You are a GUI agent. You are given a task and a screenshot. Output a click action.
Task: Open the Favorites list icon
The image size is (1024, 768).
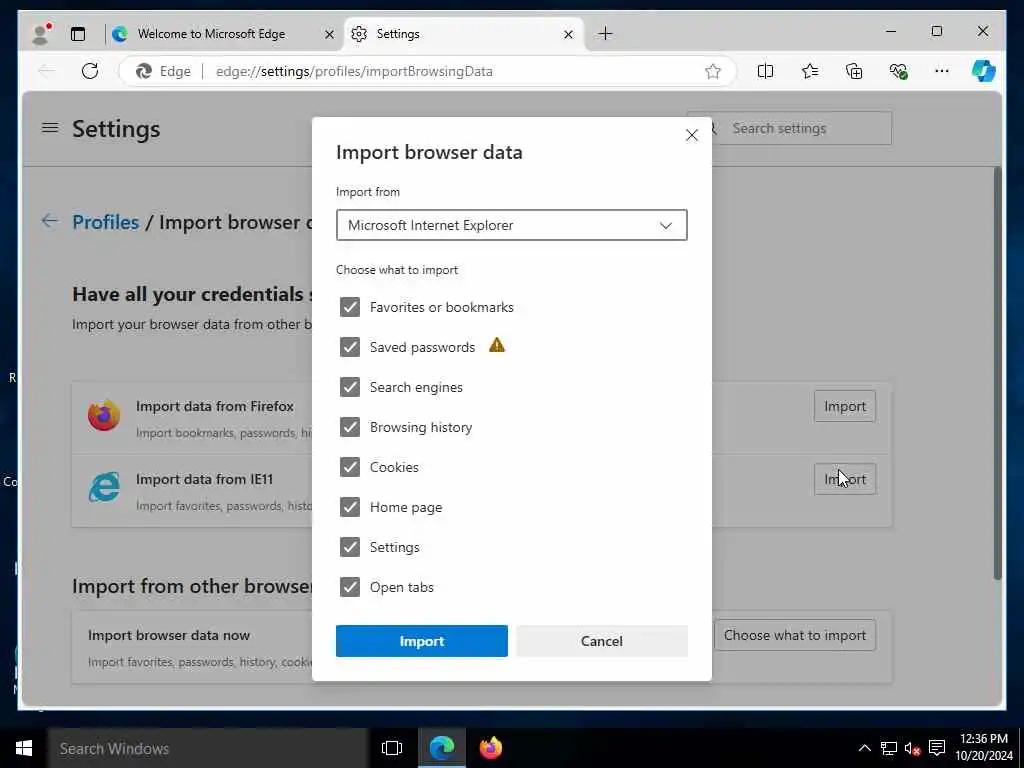tap(810, 71)
